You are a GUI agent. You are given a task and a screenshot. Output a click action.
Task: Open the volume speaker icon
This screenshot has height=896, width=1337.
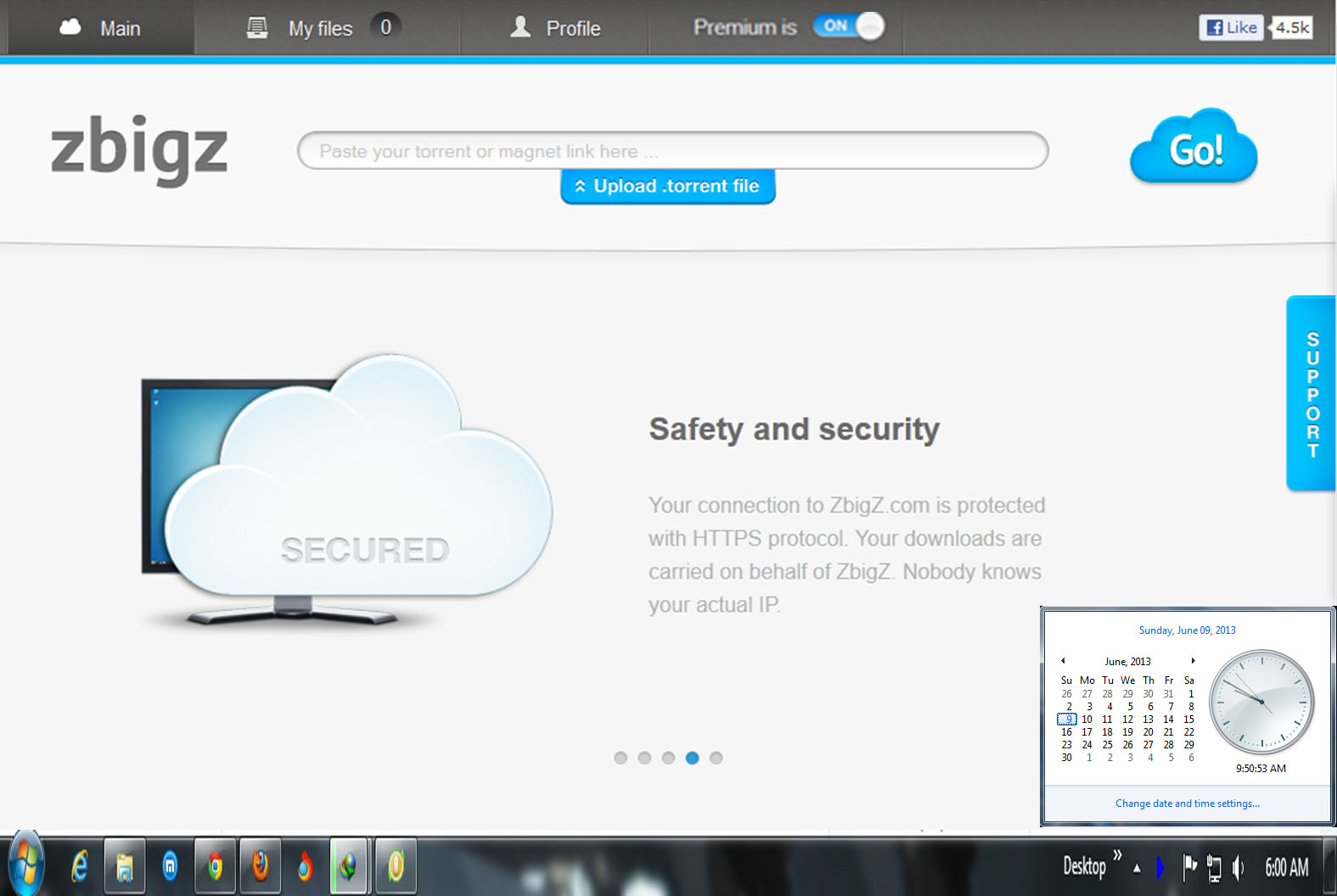[1239, 867]
